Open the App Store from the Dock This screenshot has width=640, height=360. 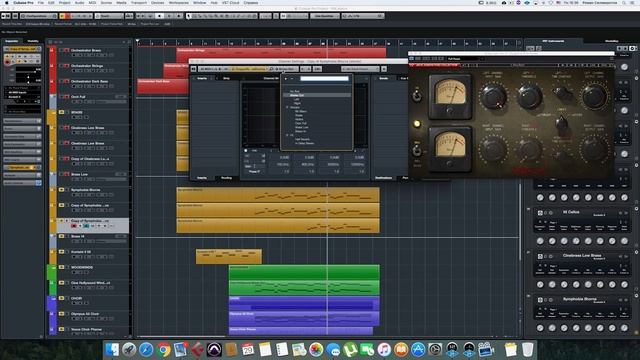point(418,349)
